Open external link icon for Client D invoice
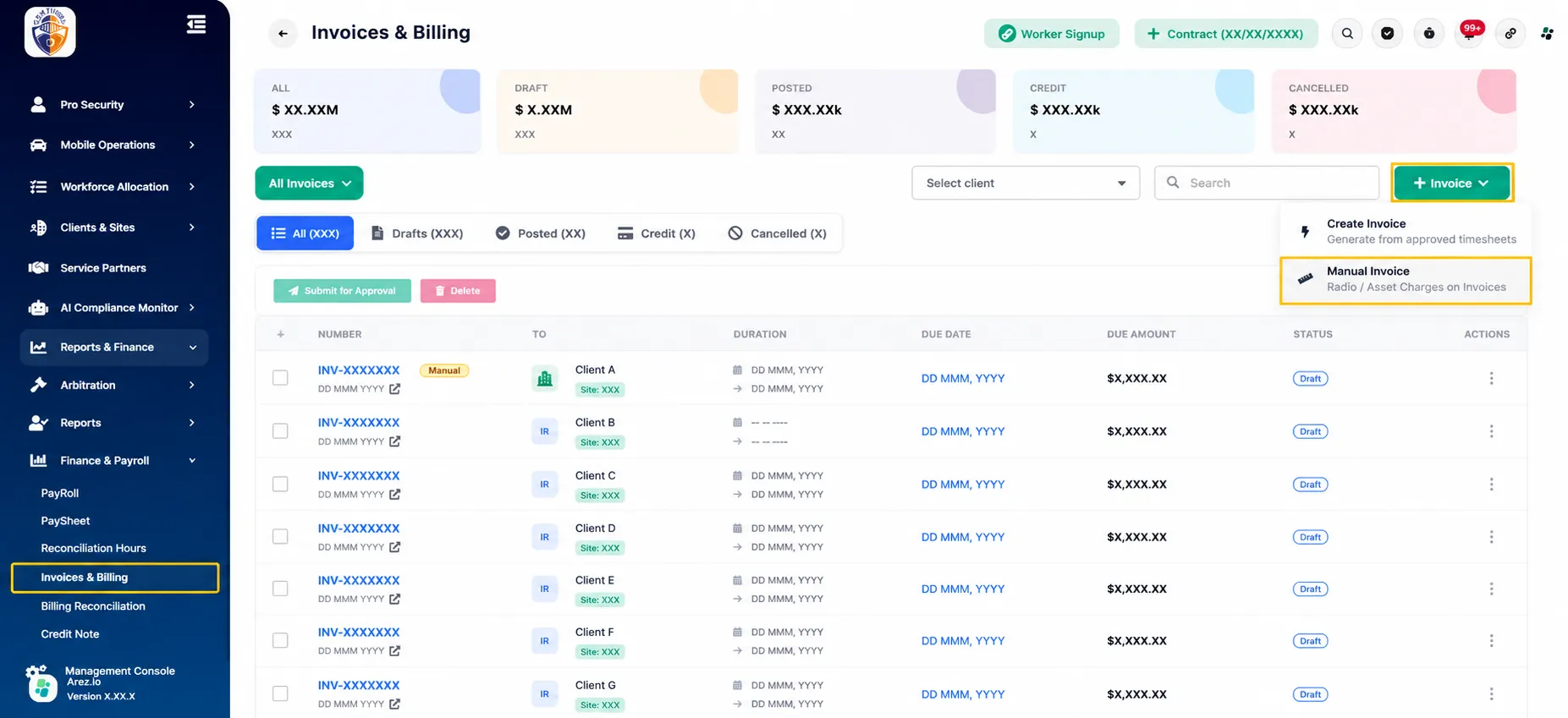 [x=395, y=547]
